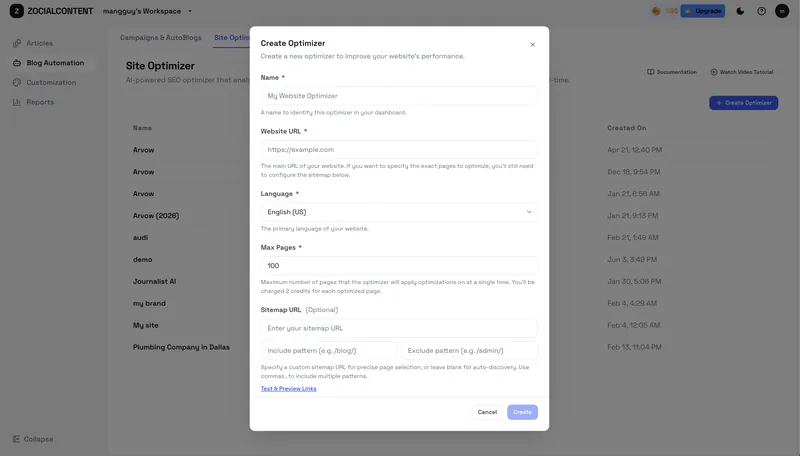Open Customization in the sidebar

coord(51,82)
